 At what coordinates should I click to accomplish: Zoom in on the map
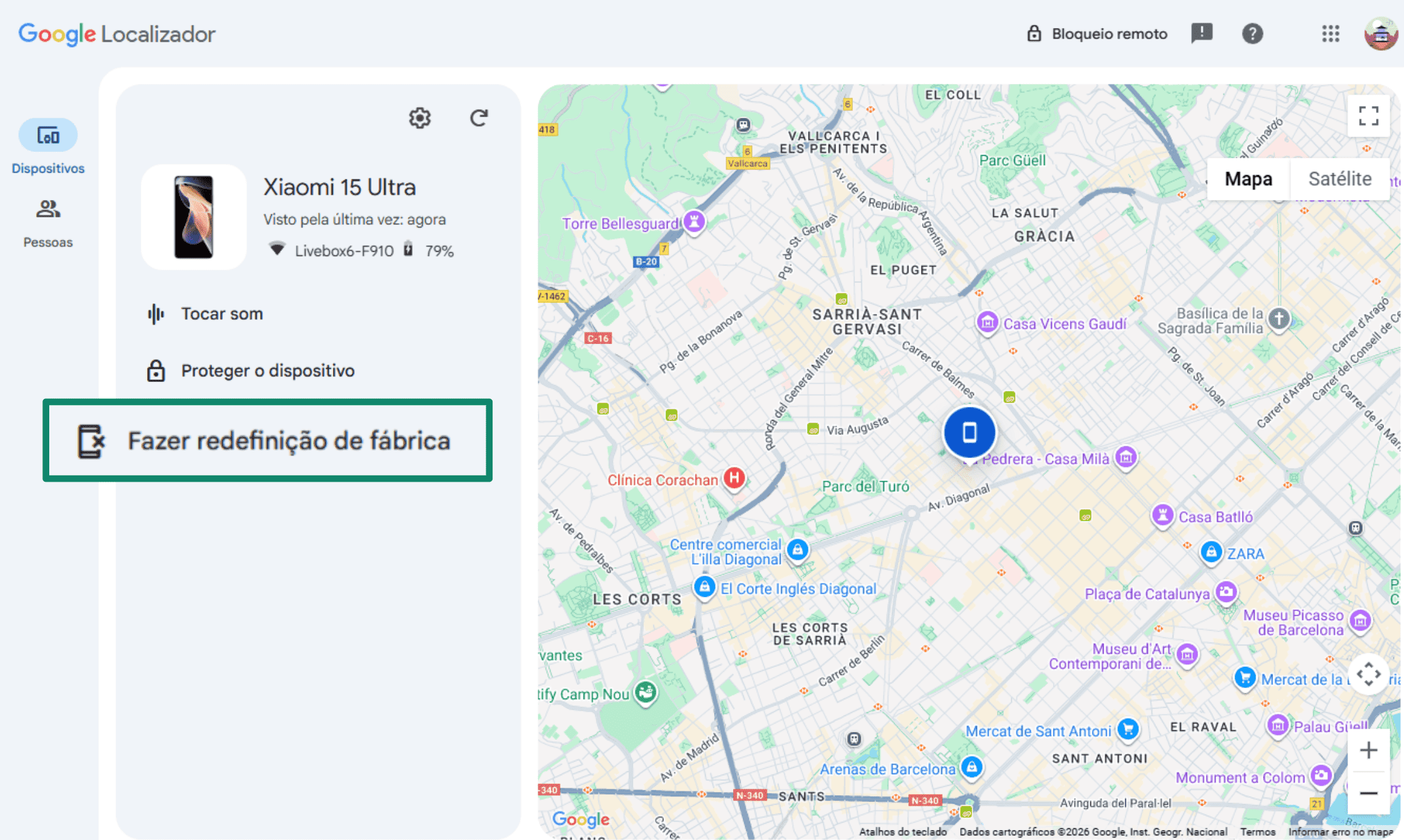click(1368, 750)
